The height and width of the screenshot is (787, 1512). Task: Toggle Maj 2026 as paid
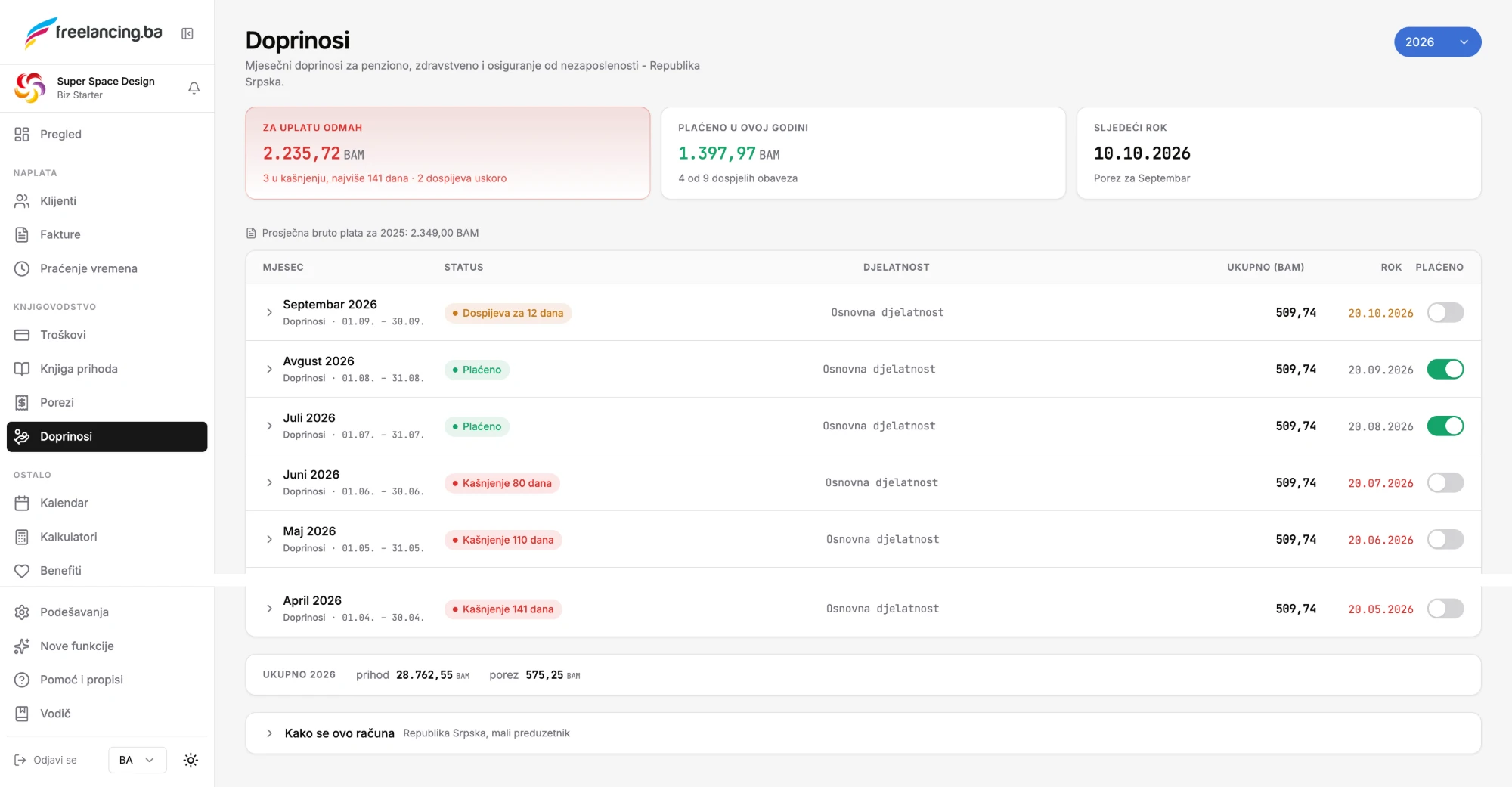tap(1445, 539)
